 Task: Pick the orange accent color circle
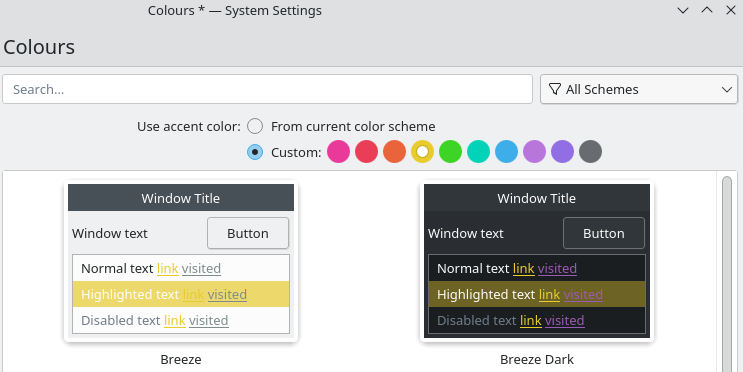click(394, 152)
